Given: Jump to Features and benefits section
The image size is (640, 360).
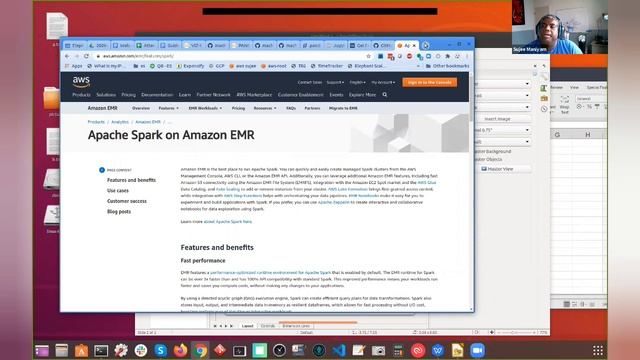Looking at the screenshot, I should (x=131, y=180).
